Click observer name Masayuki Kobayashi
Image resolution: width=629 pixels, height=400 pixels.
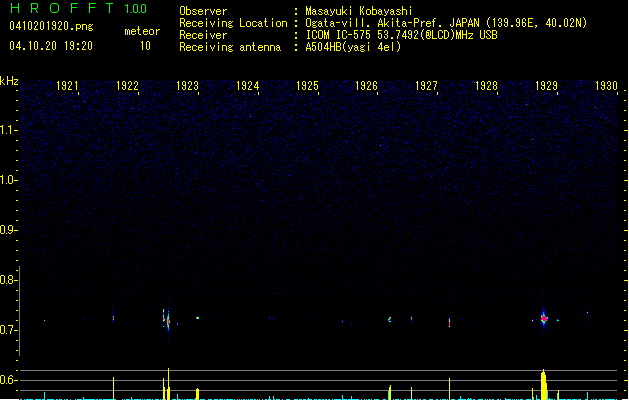coord(359,11)
